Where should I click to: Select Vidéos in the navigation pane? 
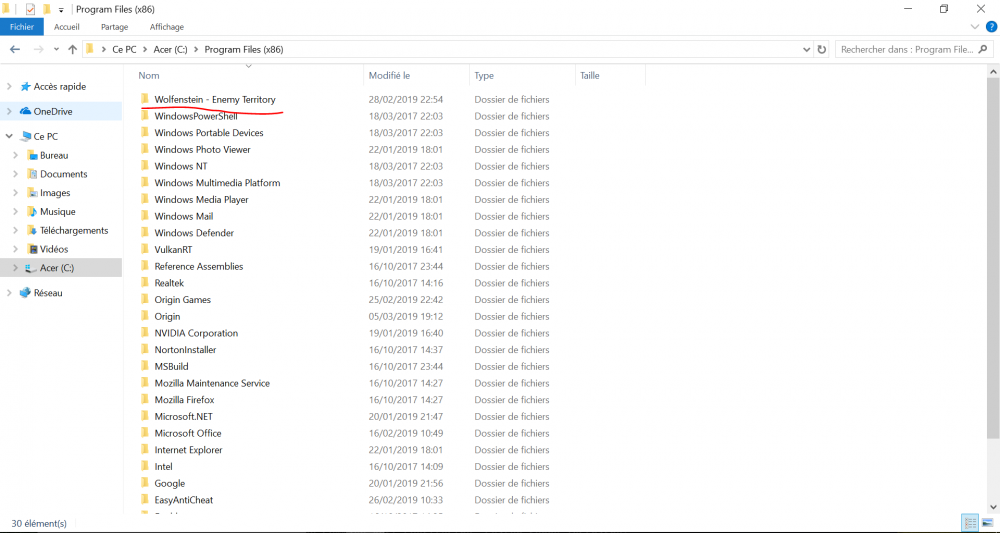click(54, 249)
